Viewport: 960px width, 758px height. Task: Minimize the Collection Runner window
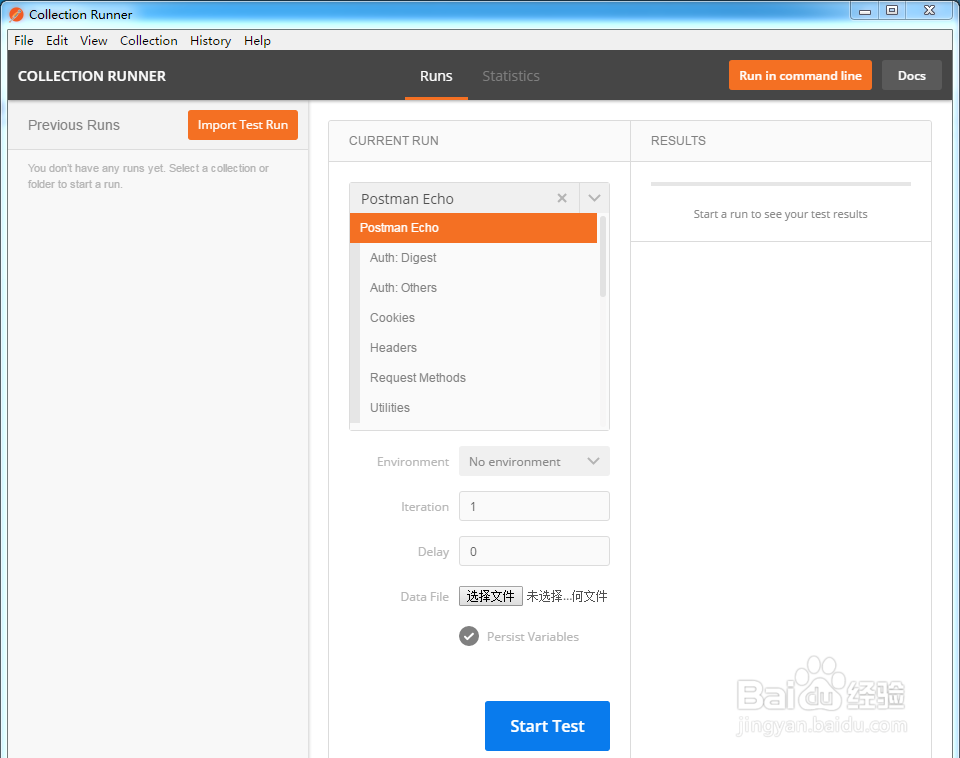(x=864, y=10)
